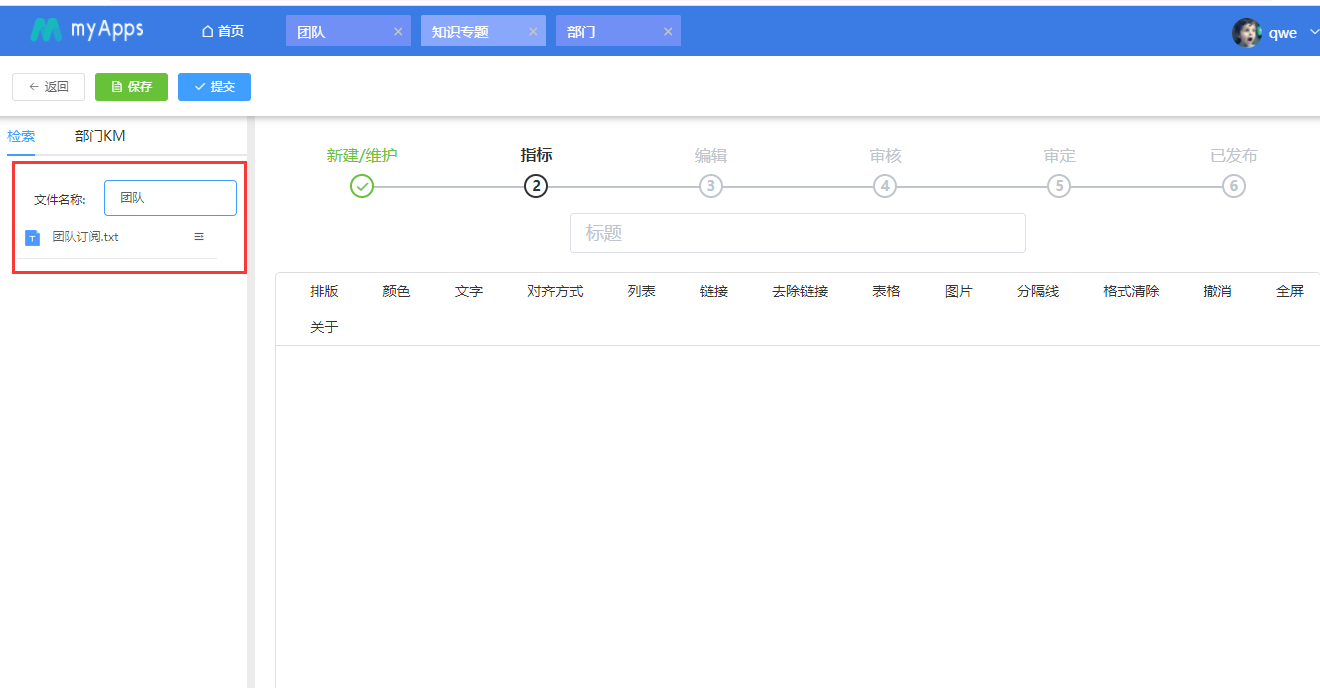Focus the 标题 title input
Screen dimensions: 1320x688
click(x=798, y=233)
